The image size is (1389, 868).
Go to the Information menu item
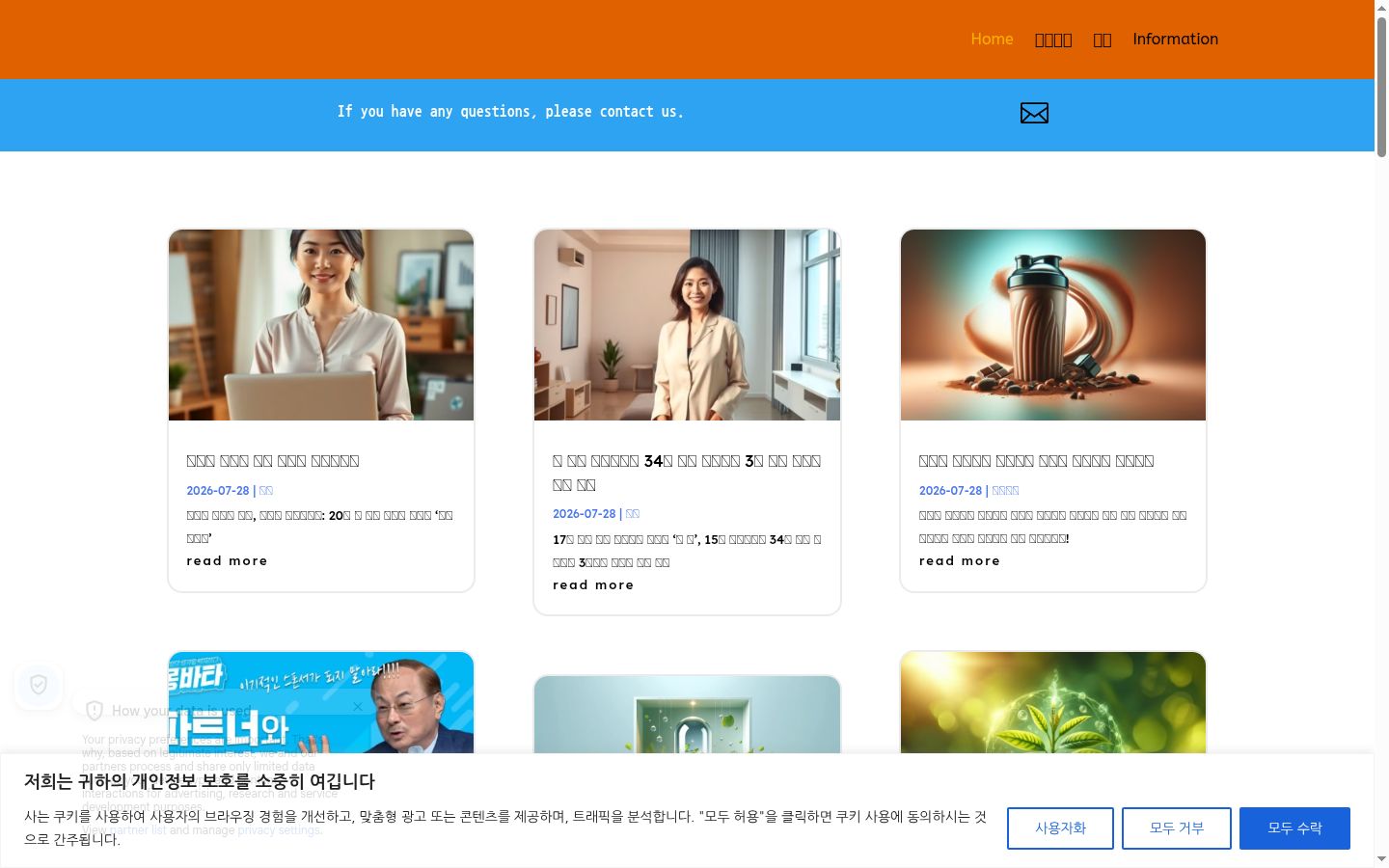(x=1175, y=40)
